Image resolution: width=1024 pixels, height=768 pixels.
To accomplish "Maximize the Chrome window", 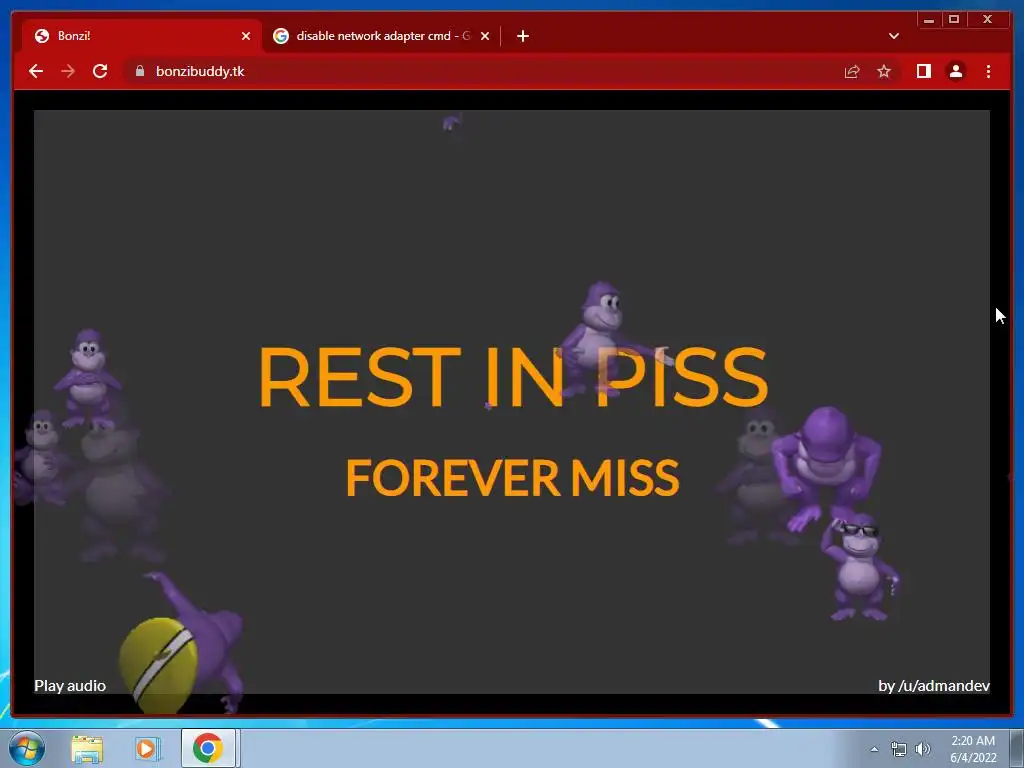I will coord(953,20).
